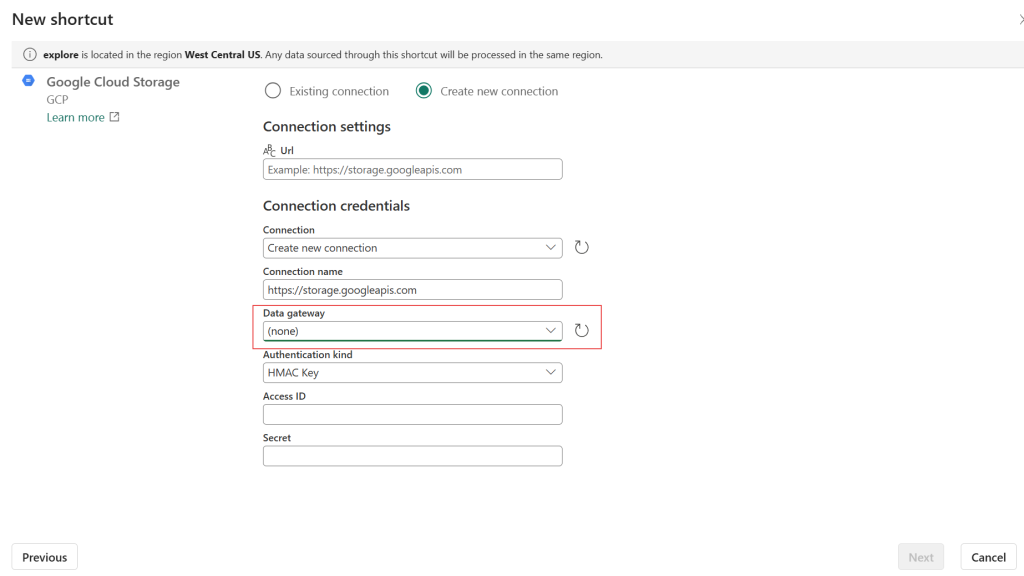Click the external link icon beside Learn more

tap(114, 117)
